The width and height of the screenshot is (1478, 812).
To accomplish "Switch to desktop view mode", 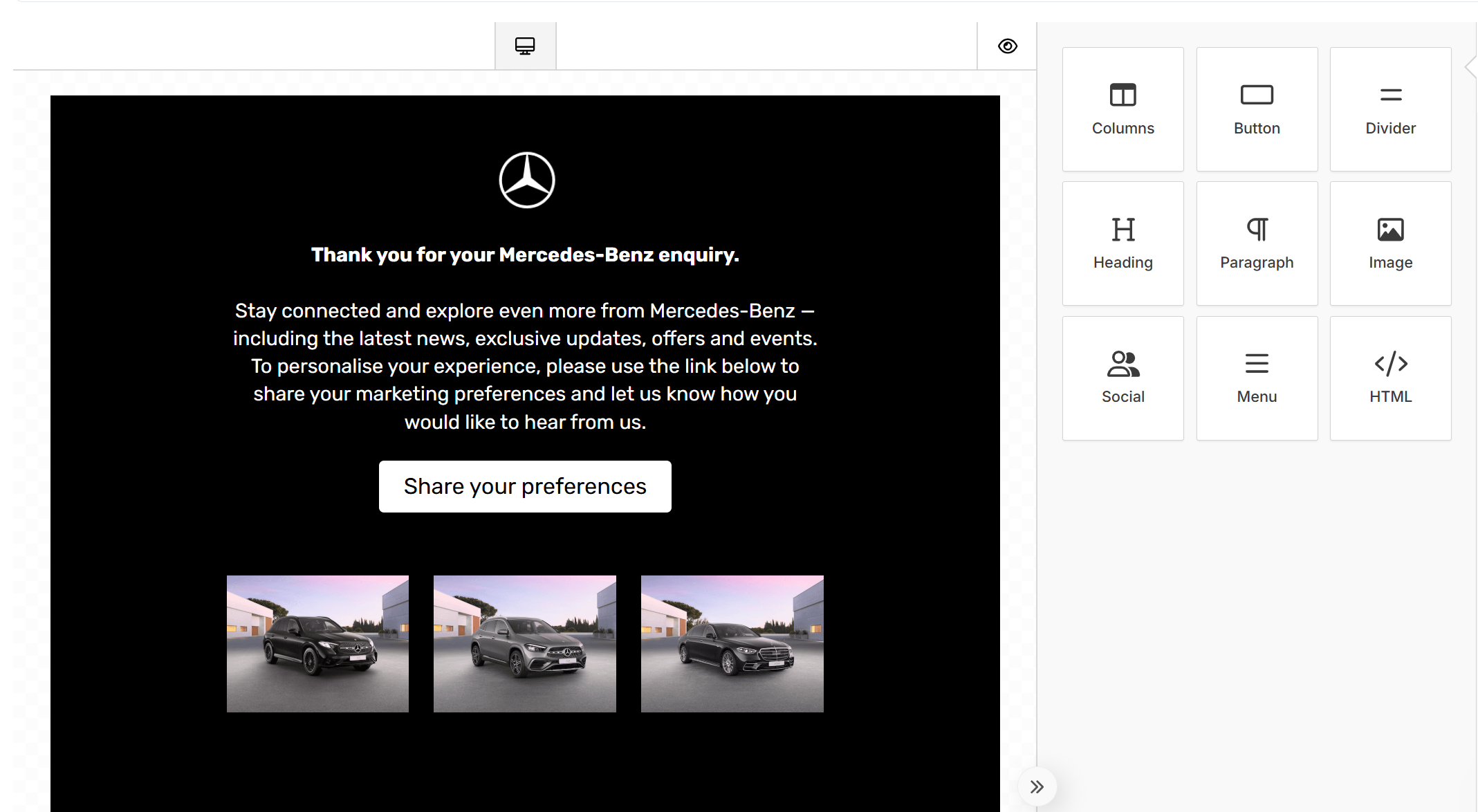I will (525, 46).
